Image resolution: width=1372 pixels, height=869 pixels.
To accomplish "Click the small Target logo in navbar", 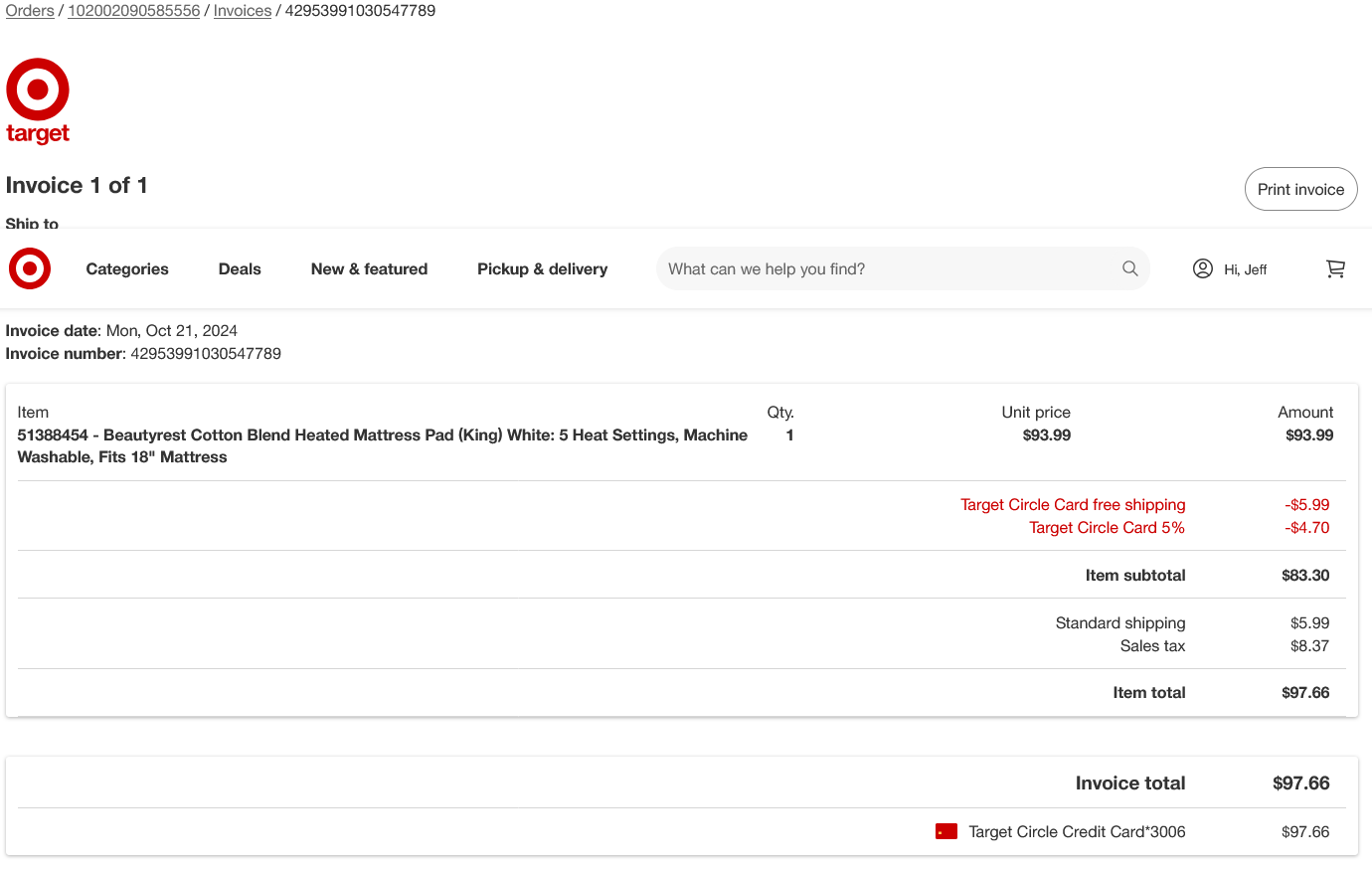I will [30, 268].
